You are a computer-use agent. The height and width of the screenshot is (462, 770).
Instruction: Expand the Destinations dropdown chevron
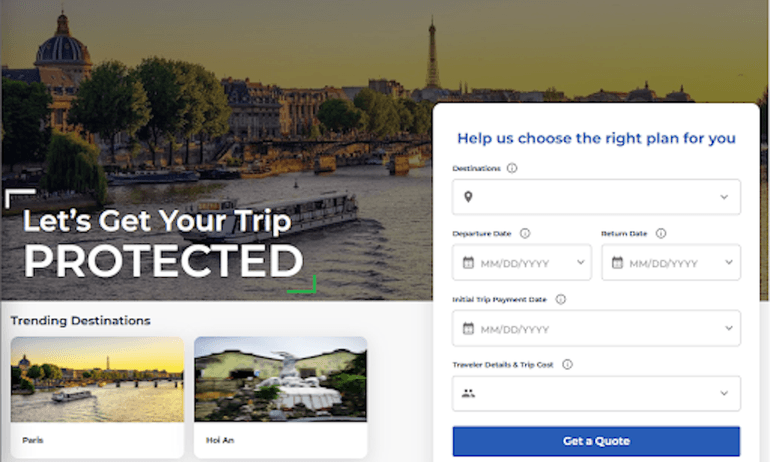pyautogui.click(x=724, y=197)
